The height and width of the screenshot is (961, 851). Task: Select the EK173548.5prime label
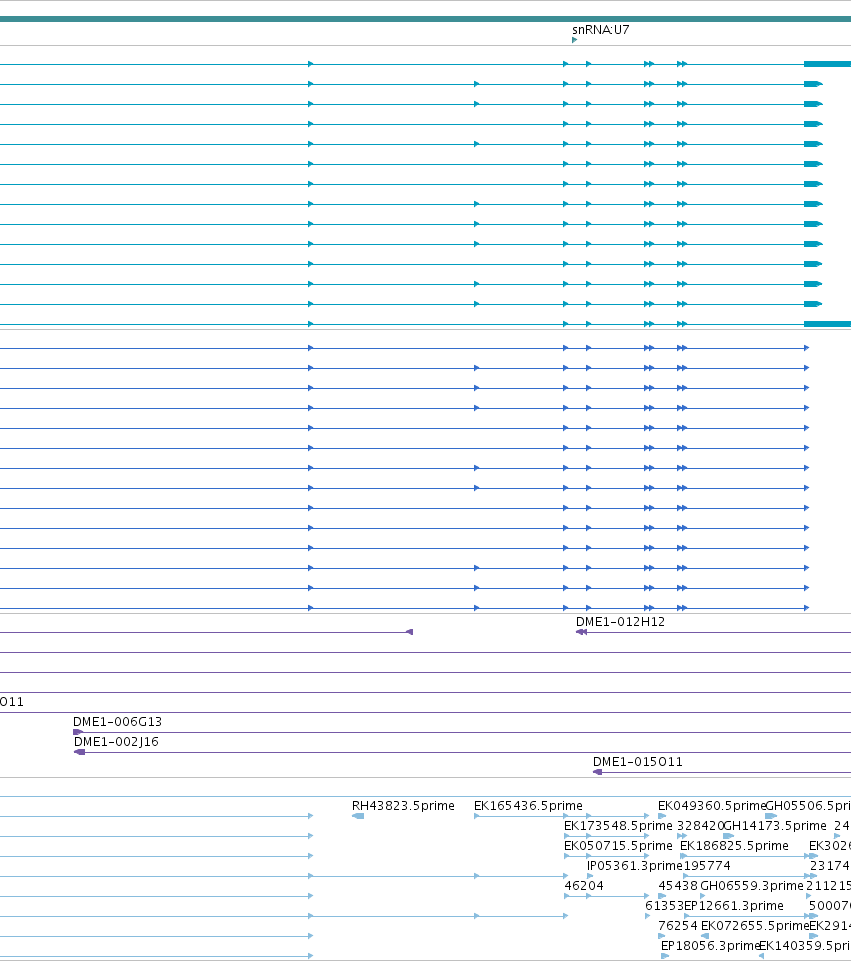coord(618,826)
